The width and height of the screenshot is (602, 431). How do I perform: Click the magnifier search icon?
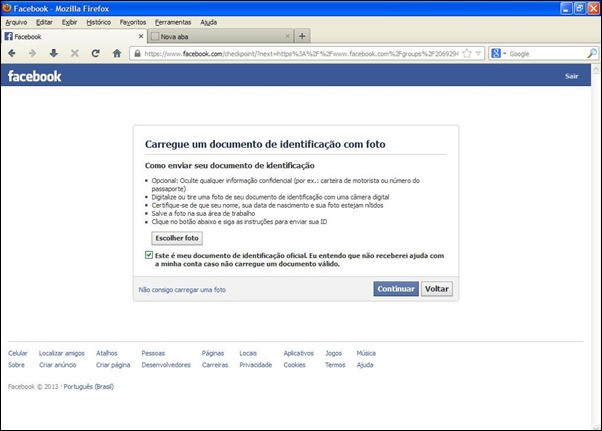coord(592,54)
